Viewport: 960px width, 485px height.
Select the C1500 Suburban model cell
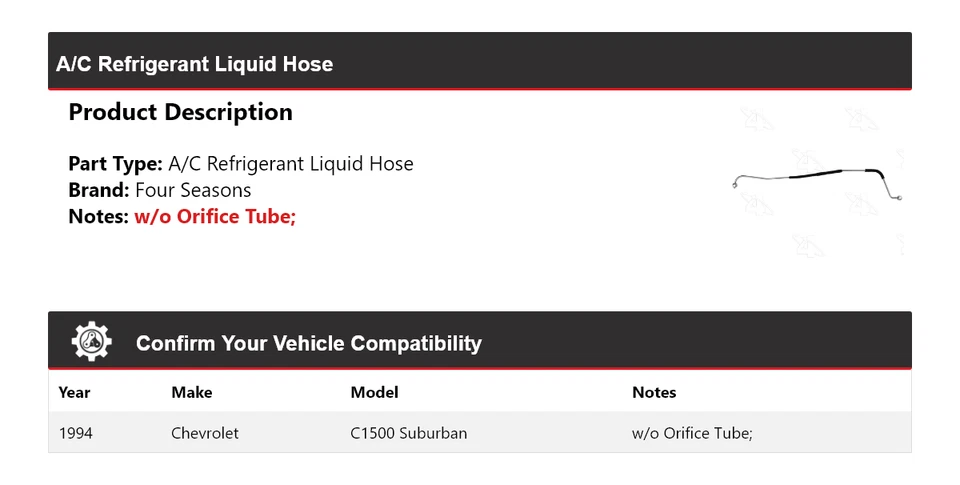(408, 433)
